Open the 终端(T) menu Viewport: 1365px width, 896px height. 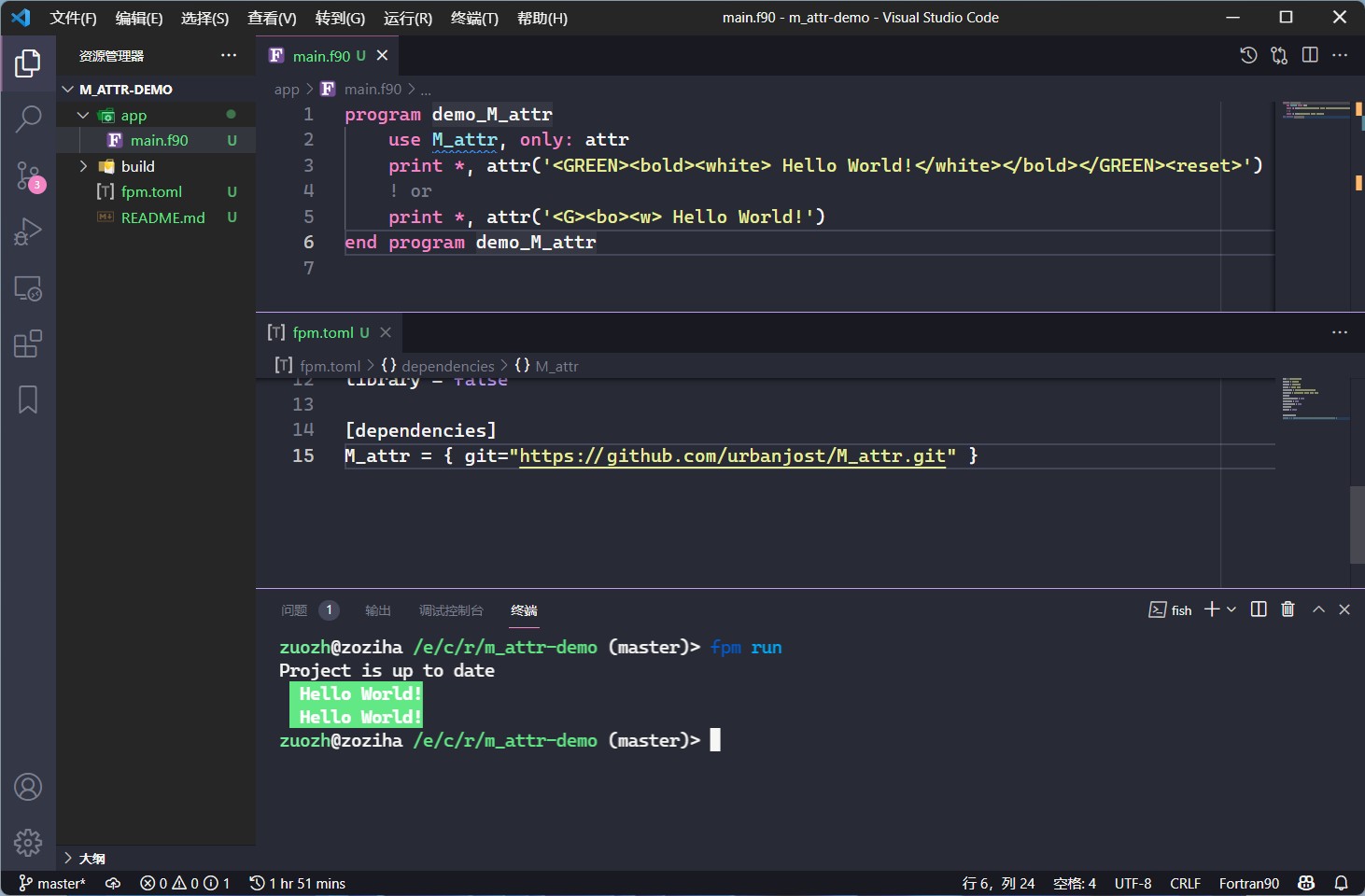point(474,18)
